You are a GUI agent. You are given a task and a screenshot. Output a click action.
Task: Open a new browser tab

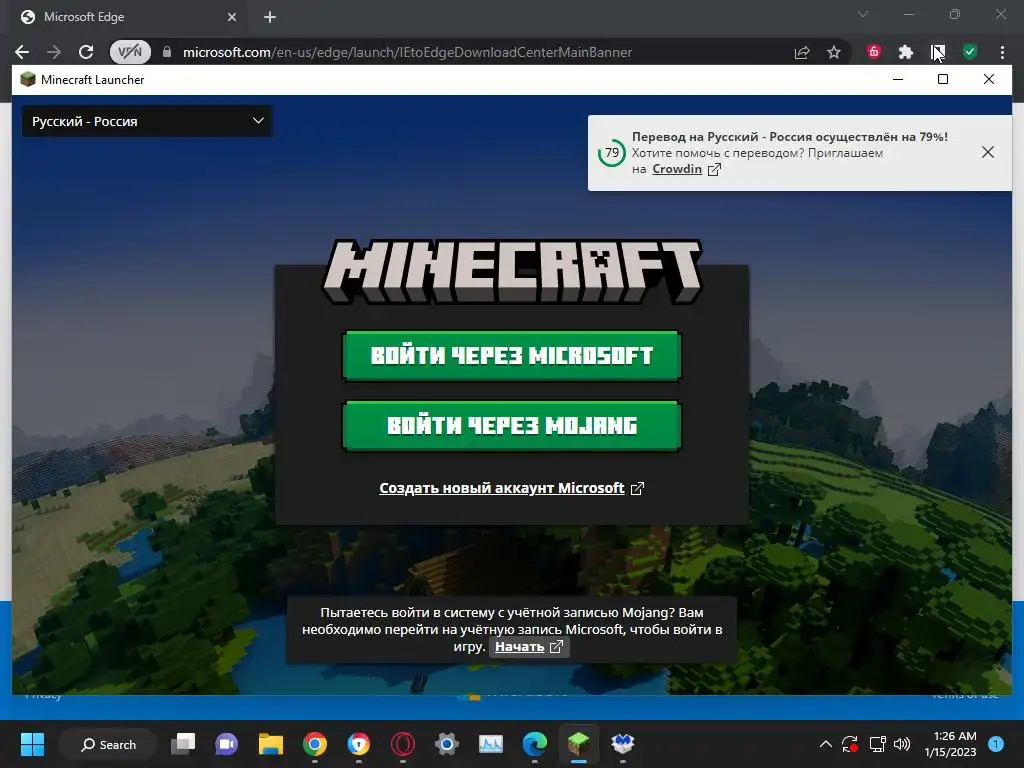[x=270, y=17]
